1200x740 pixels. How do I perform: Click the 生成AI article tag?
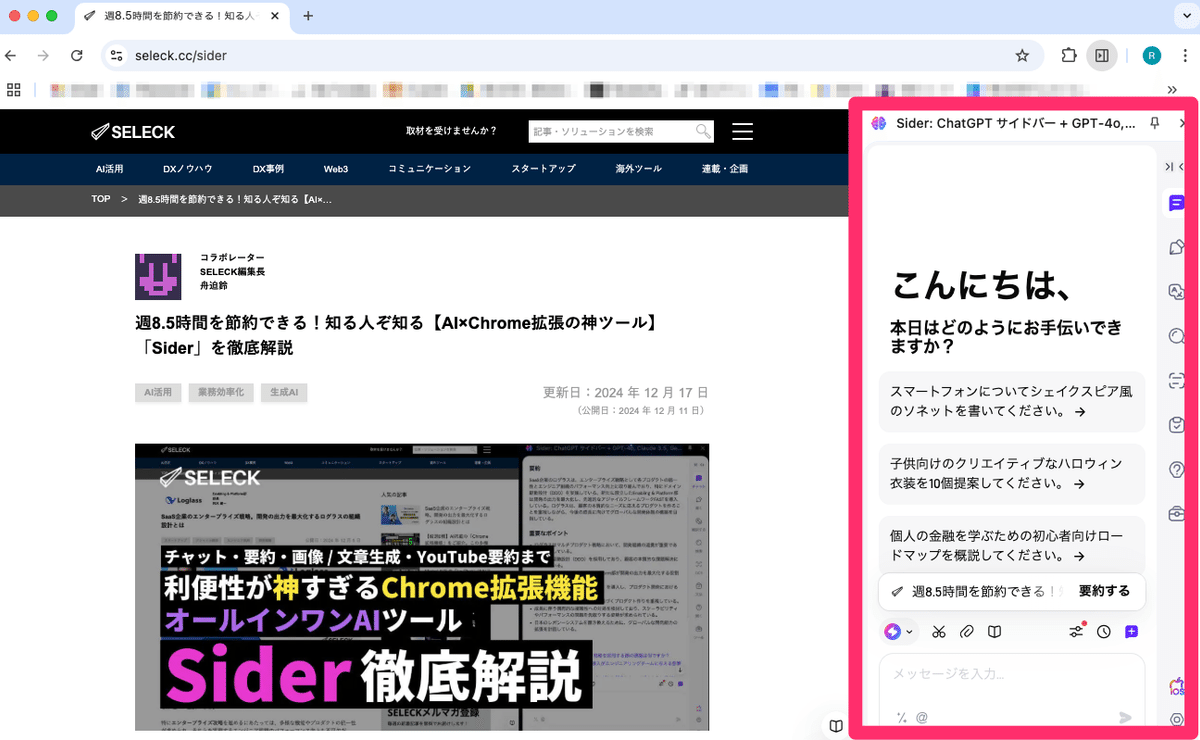tap(284, 393)
